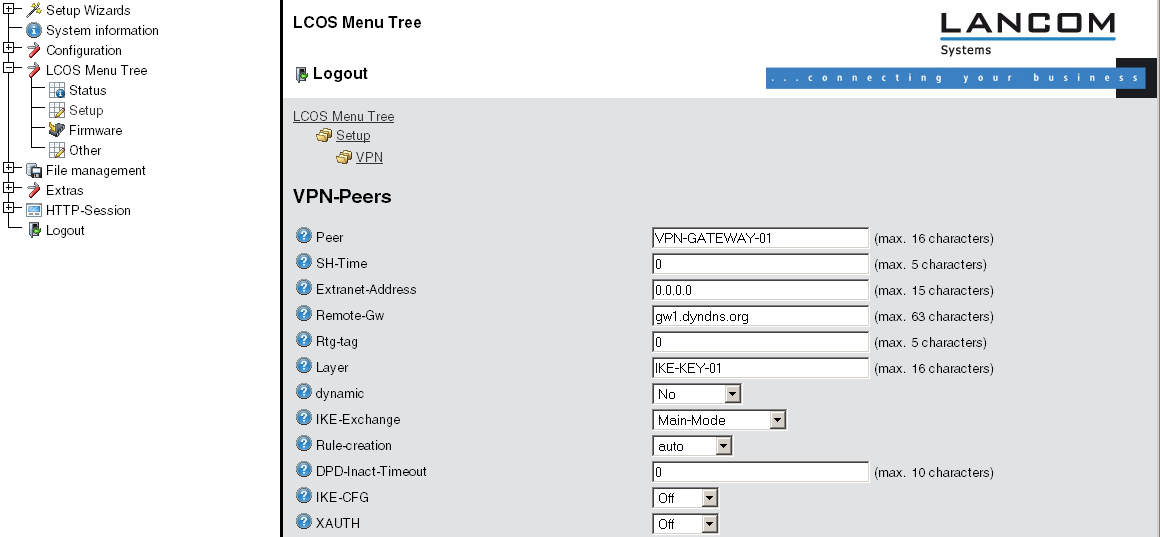Click the help icon next to Peer

click(304, 237)
